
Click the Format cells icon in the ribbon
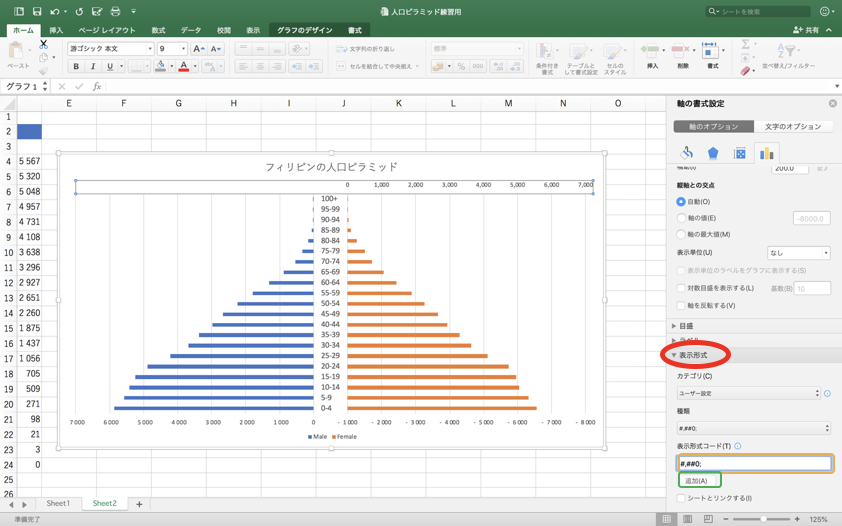[710, 52]
